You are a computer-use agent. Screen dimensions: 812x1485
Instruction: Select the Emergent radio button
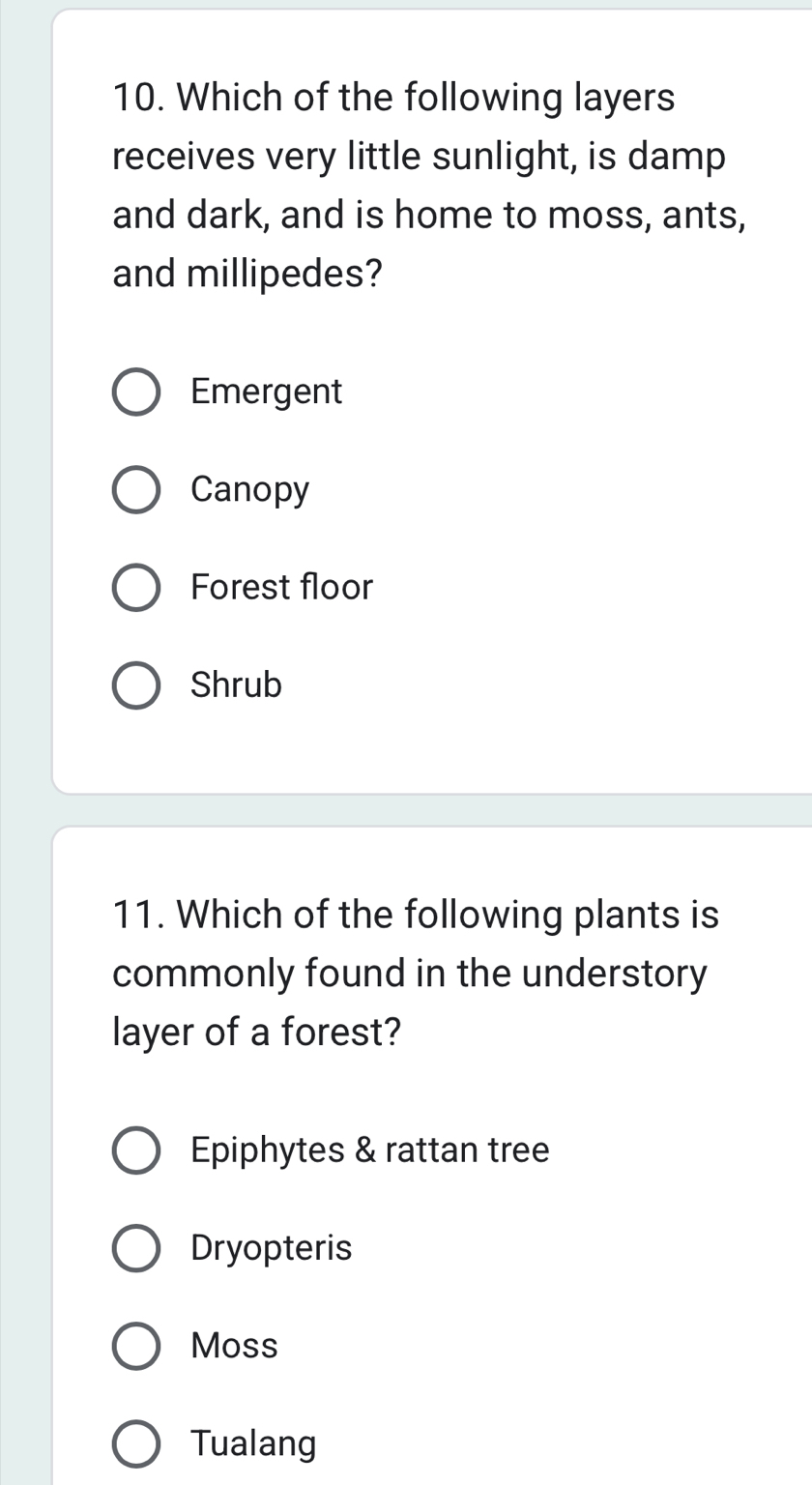(136, 391)
